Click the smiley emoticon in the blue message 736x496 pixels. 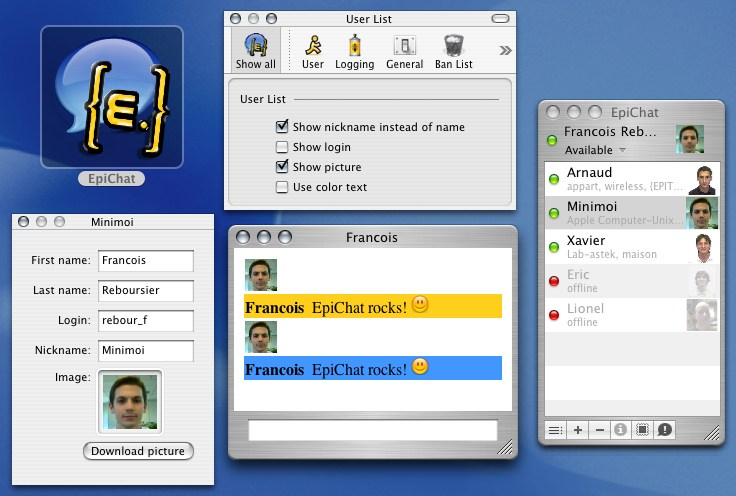coord(420,366)
